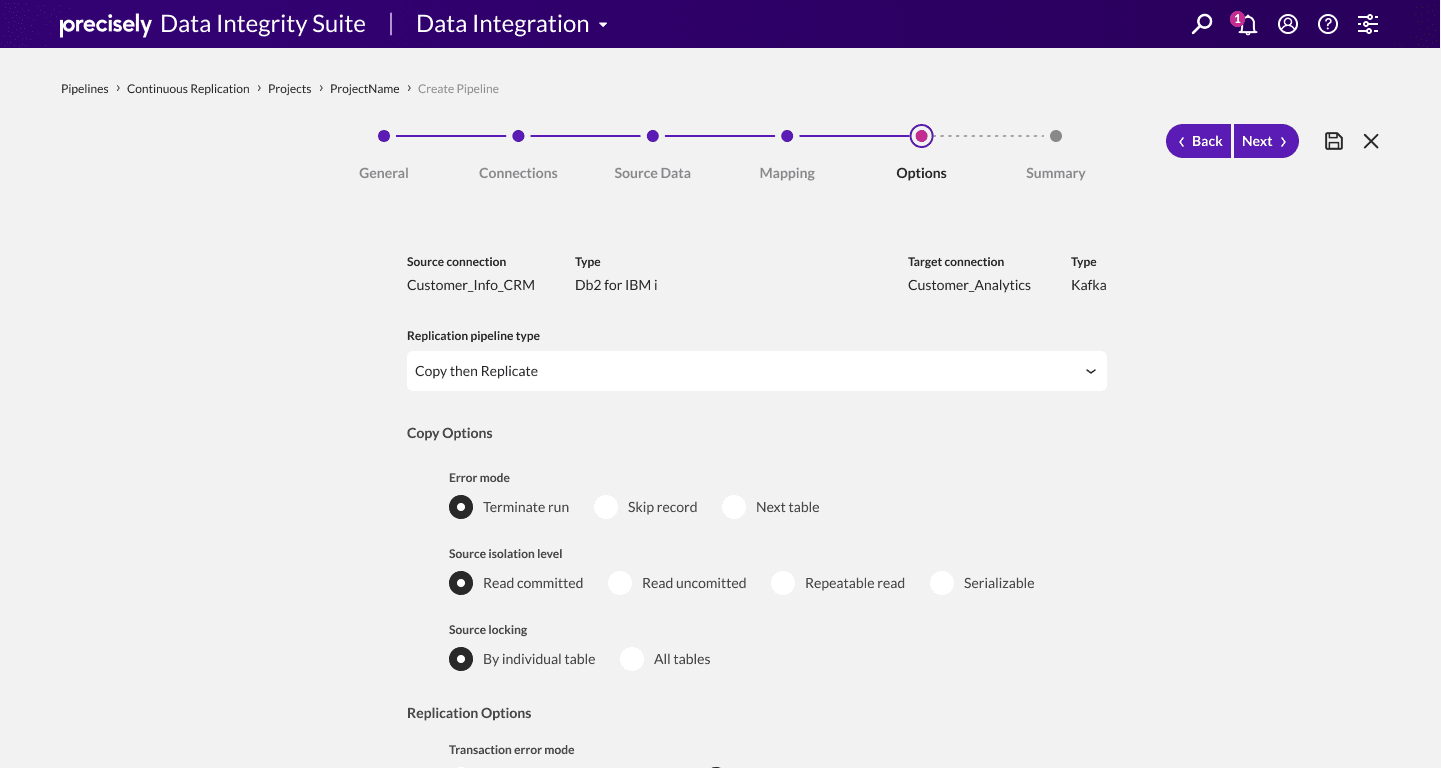Click the Kafka target type value
Image resolution: width=1441 pixels, height=768 pixels.
click(x=1089, y=285)
